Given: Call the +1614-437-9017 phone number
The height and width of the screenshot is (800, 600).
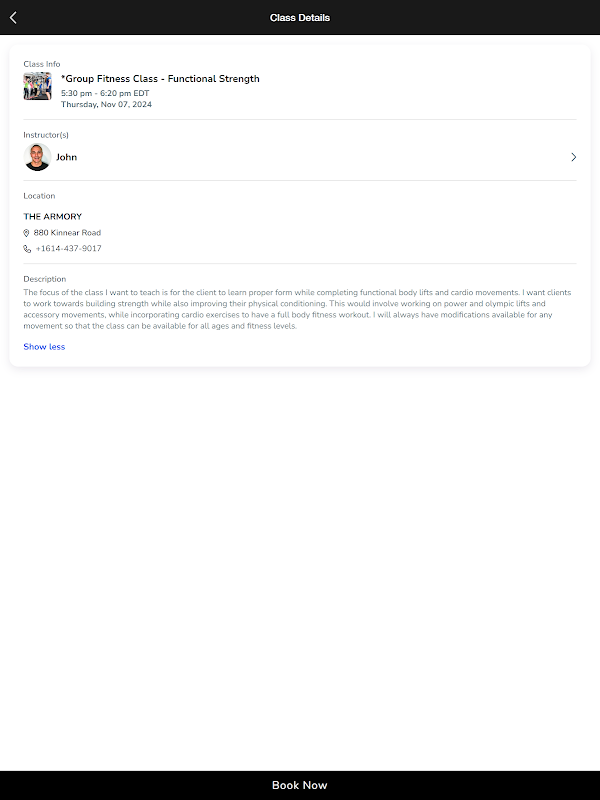Looking at the screenshot, I should coord(68,249).
